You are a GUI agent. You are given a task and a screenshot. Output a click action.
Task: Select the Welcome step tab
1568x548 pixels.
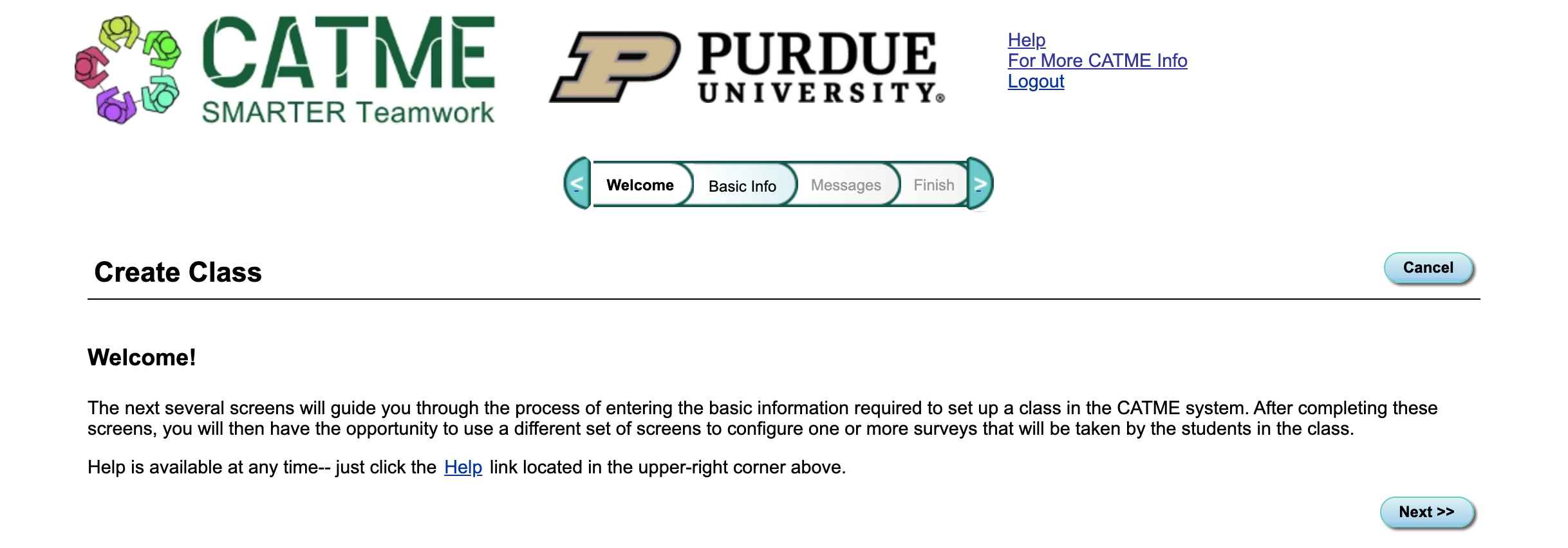[640, 185]
